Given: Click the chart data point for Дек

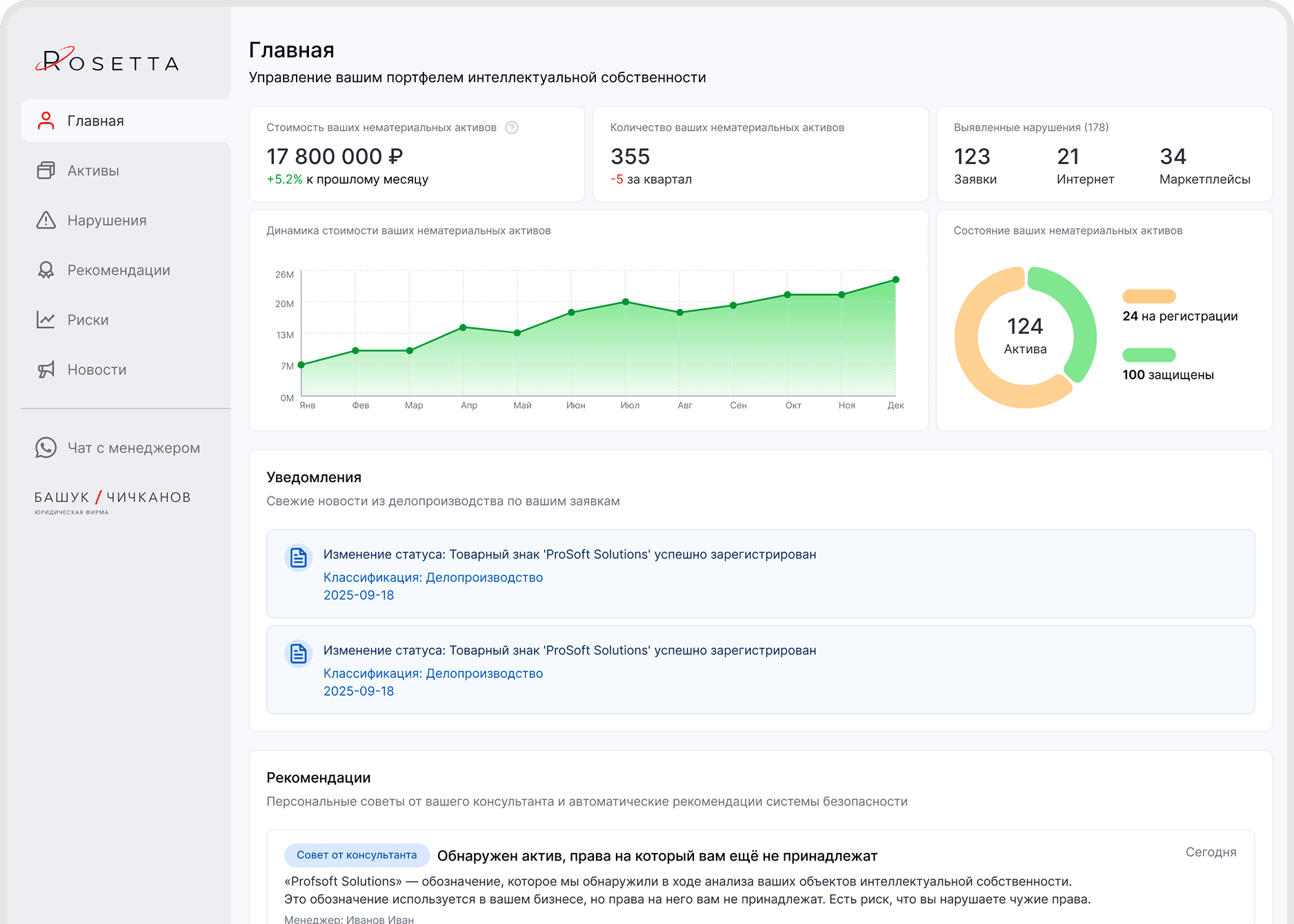Looking at the screenshot, I should pyautogui.click(x=896, y=280).
